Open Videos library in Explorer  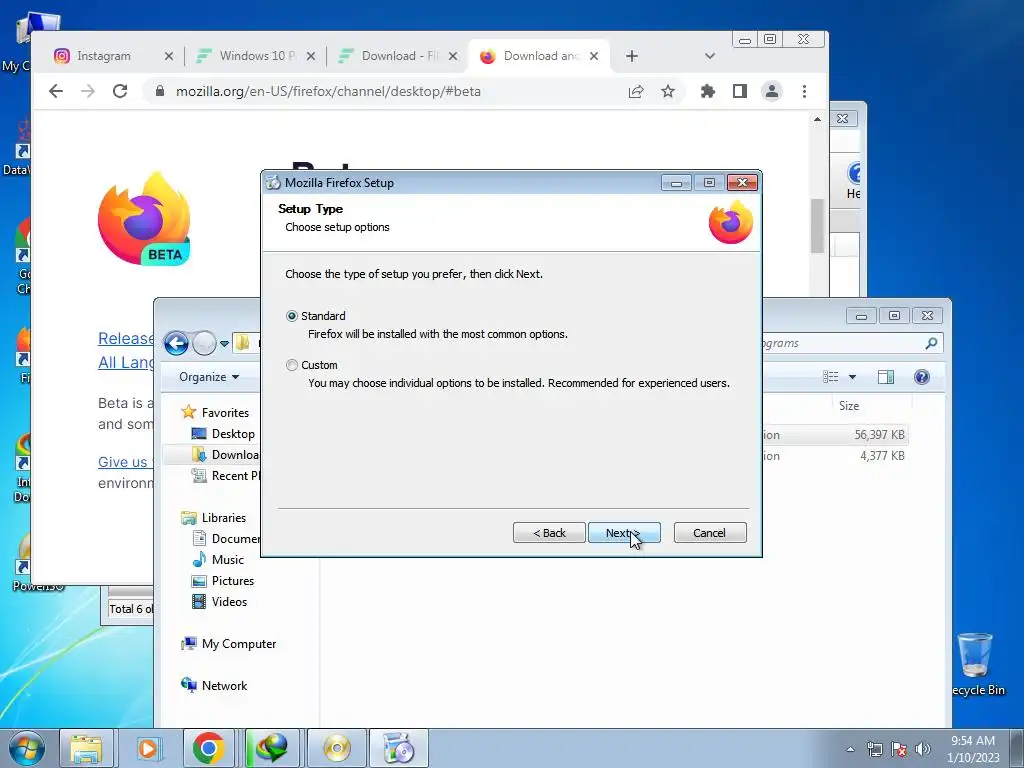tap(219, 601)
